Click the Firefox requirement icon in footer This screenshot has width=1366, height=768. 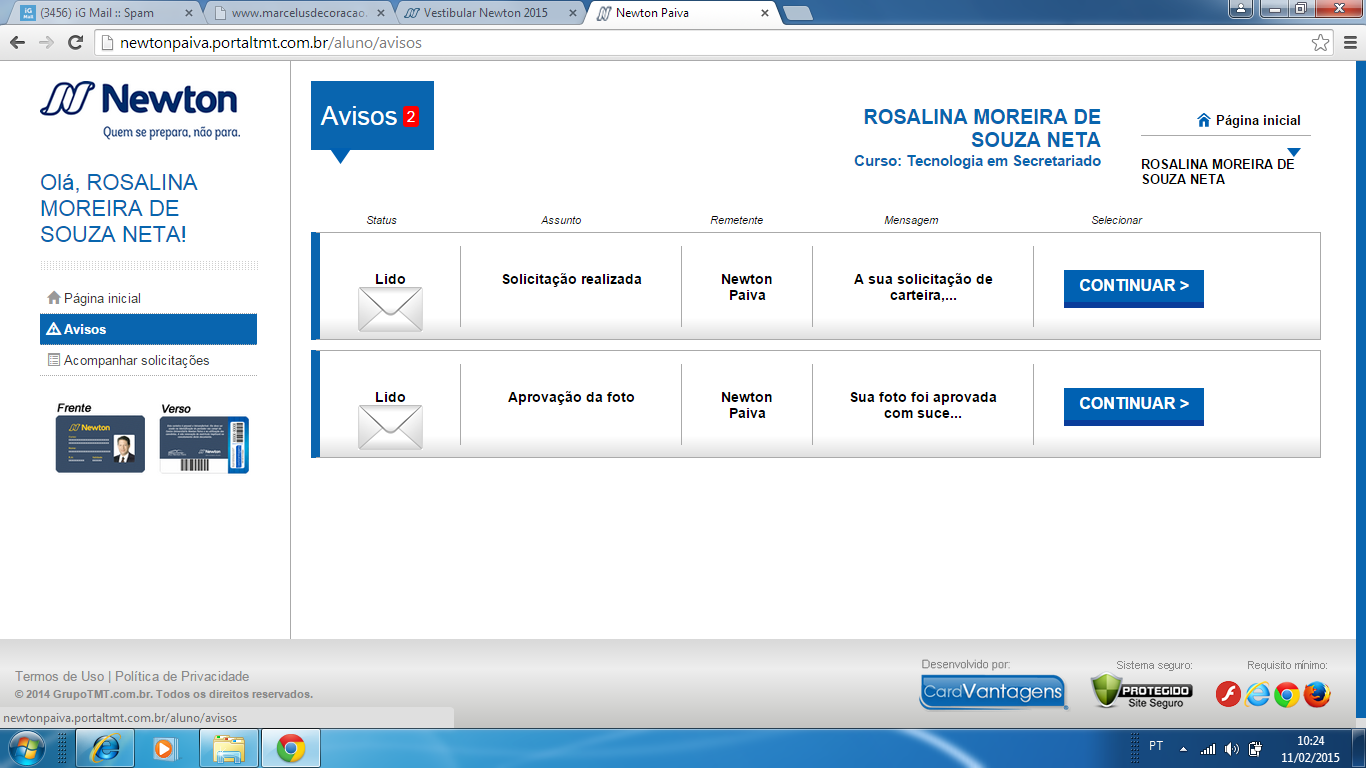pos(1317,694)
